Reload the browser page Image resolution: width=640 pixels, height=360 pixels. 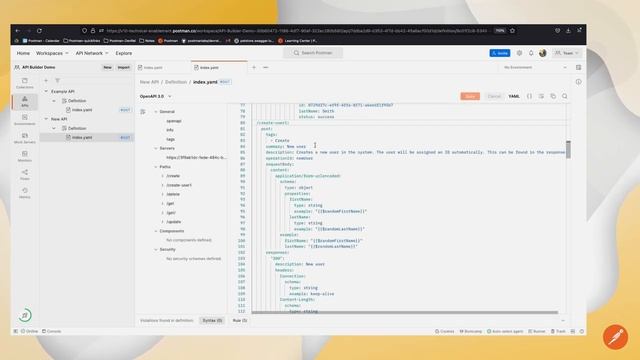tap(39, 31)
